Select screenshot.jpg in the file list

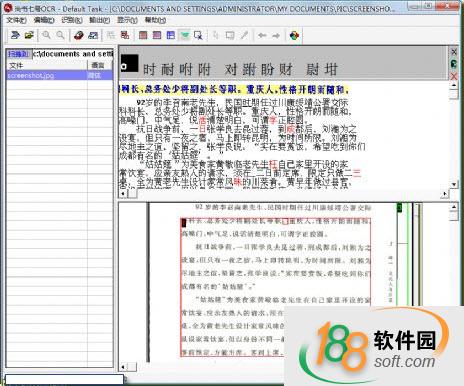pyautogui.click(x=60, y=75)
